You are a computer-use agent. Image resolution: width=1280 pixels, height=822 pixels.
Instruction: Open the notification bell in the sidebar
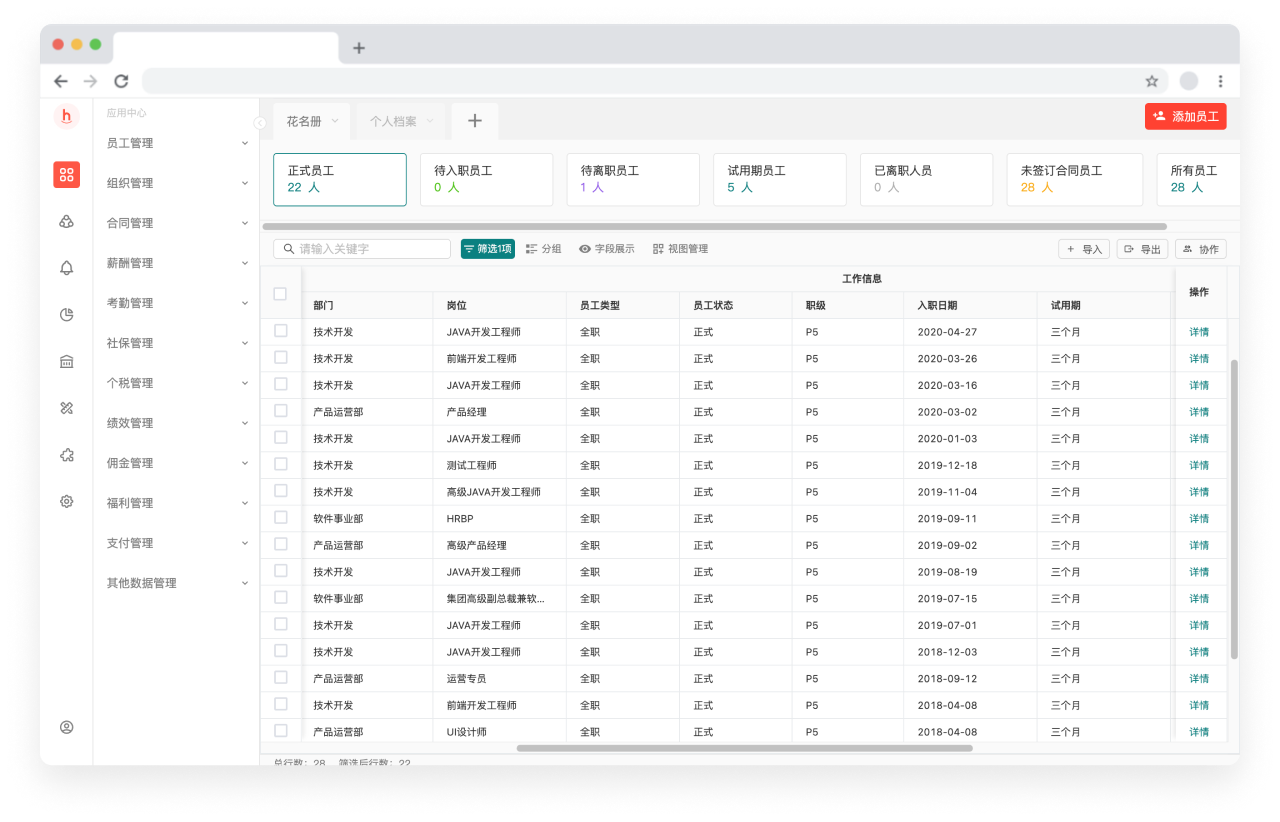coord(67,268)
